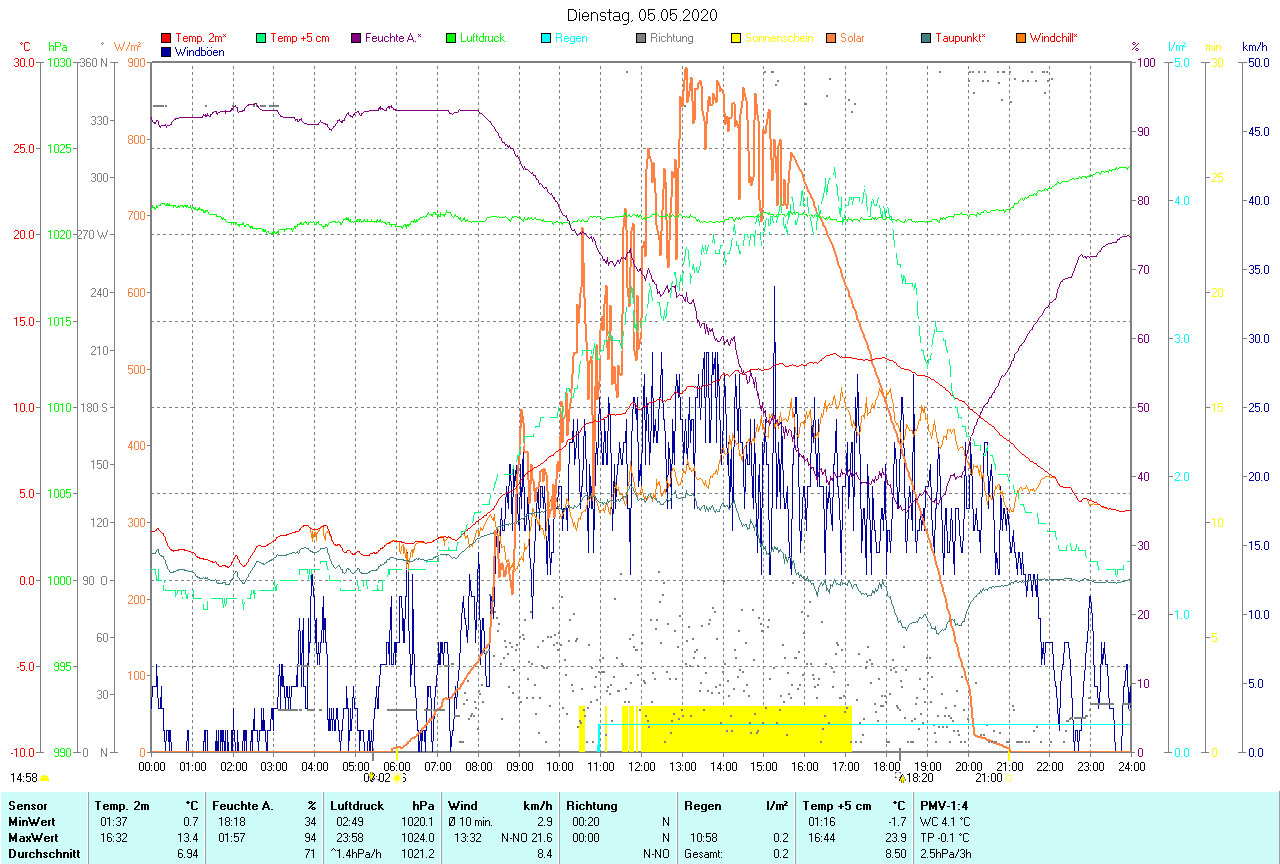
Task: Click the chart title Dienstag, 05.05.2020
Action: tap(642, 15)
